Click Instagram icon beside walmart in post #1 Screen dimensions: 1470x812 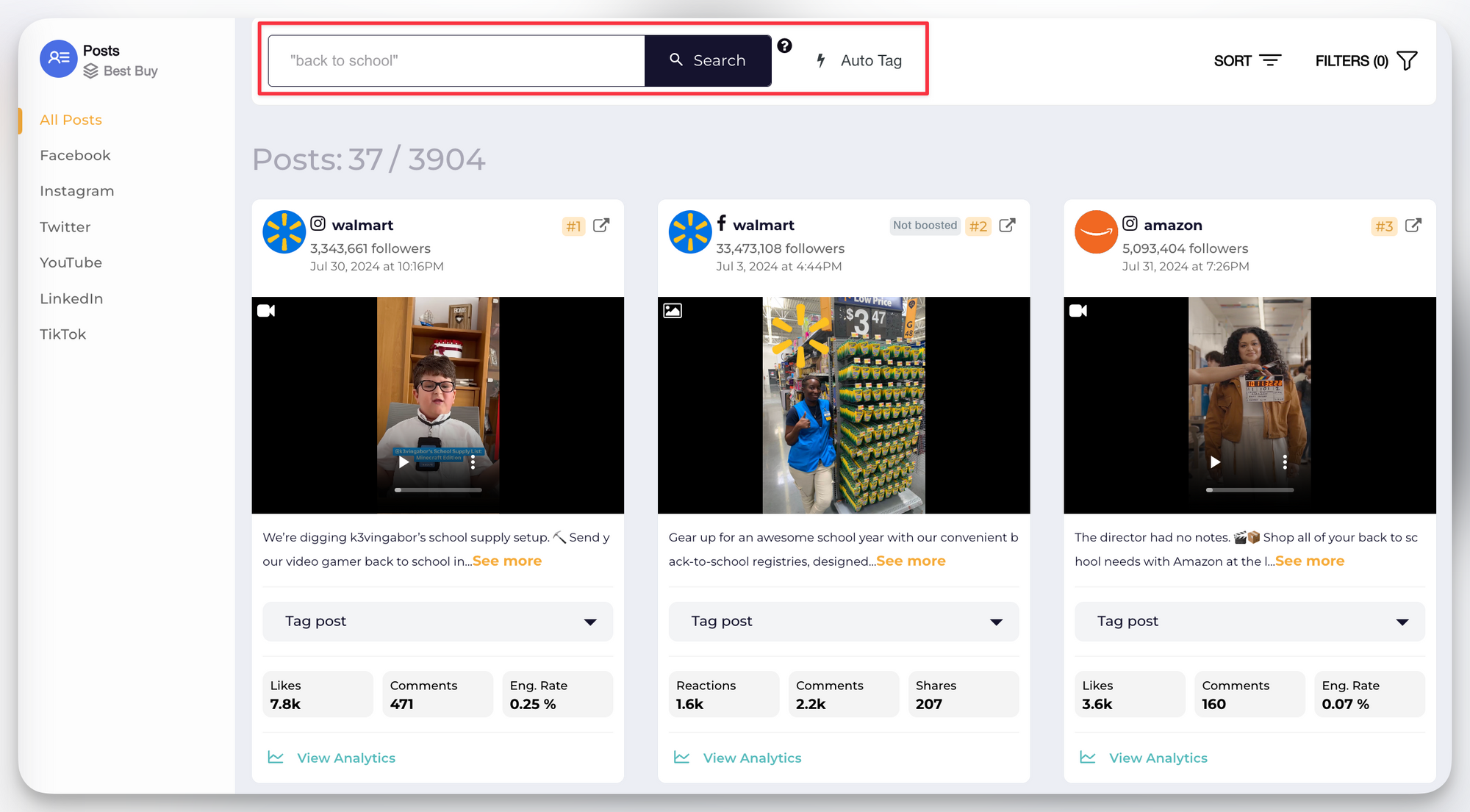coord(318,223)
